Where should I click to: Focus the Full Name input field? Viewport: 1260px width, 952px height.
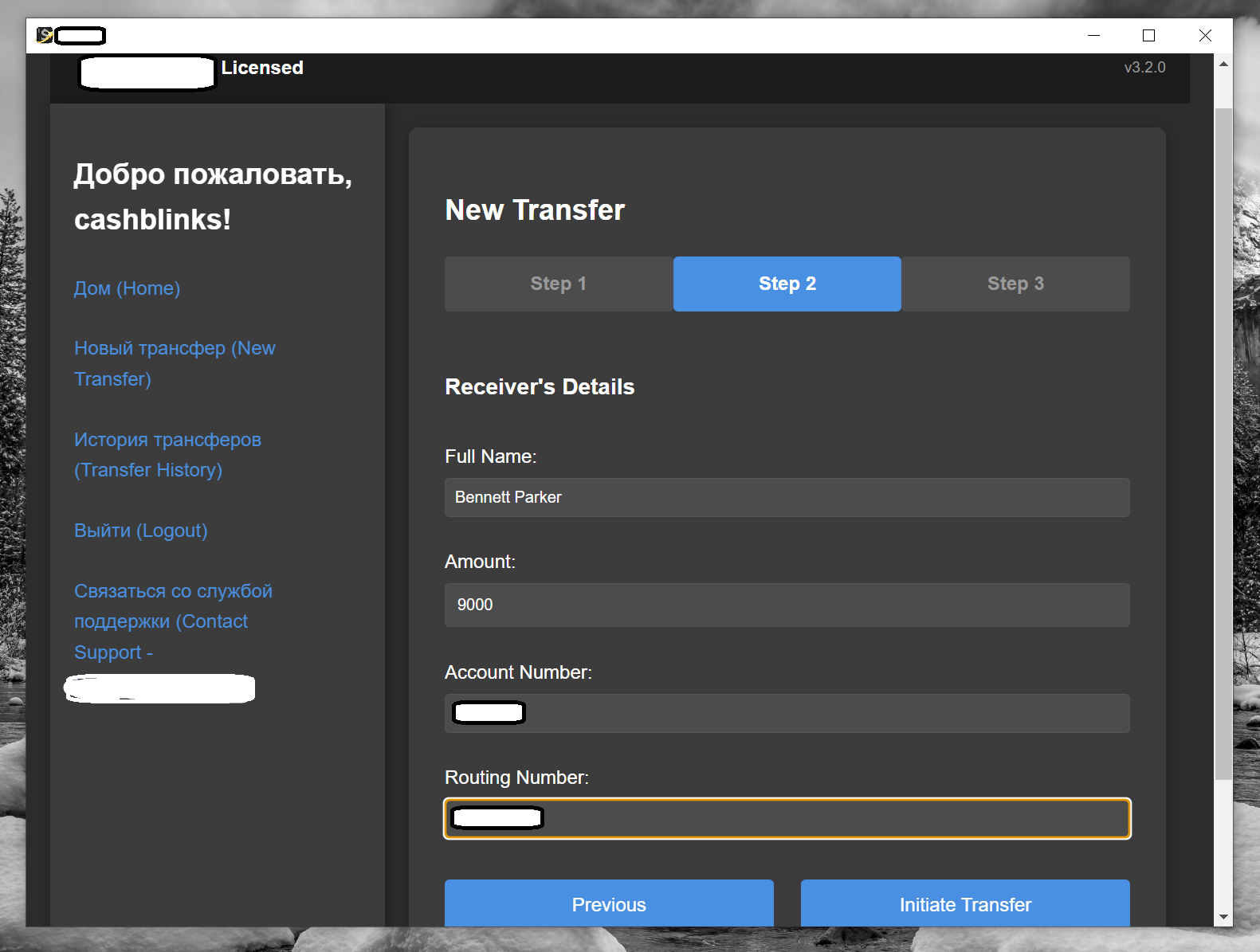click(x=787, y=497)
